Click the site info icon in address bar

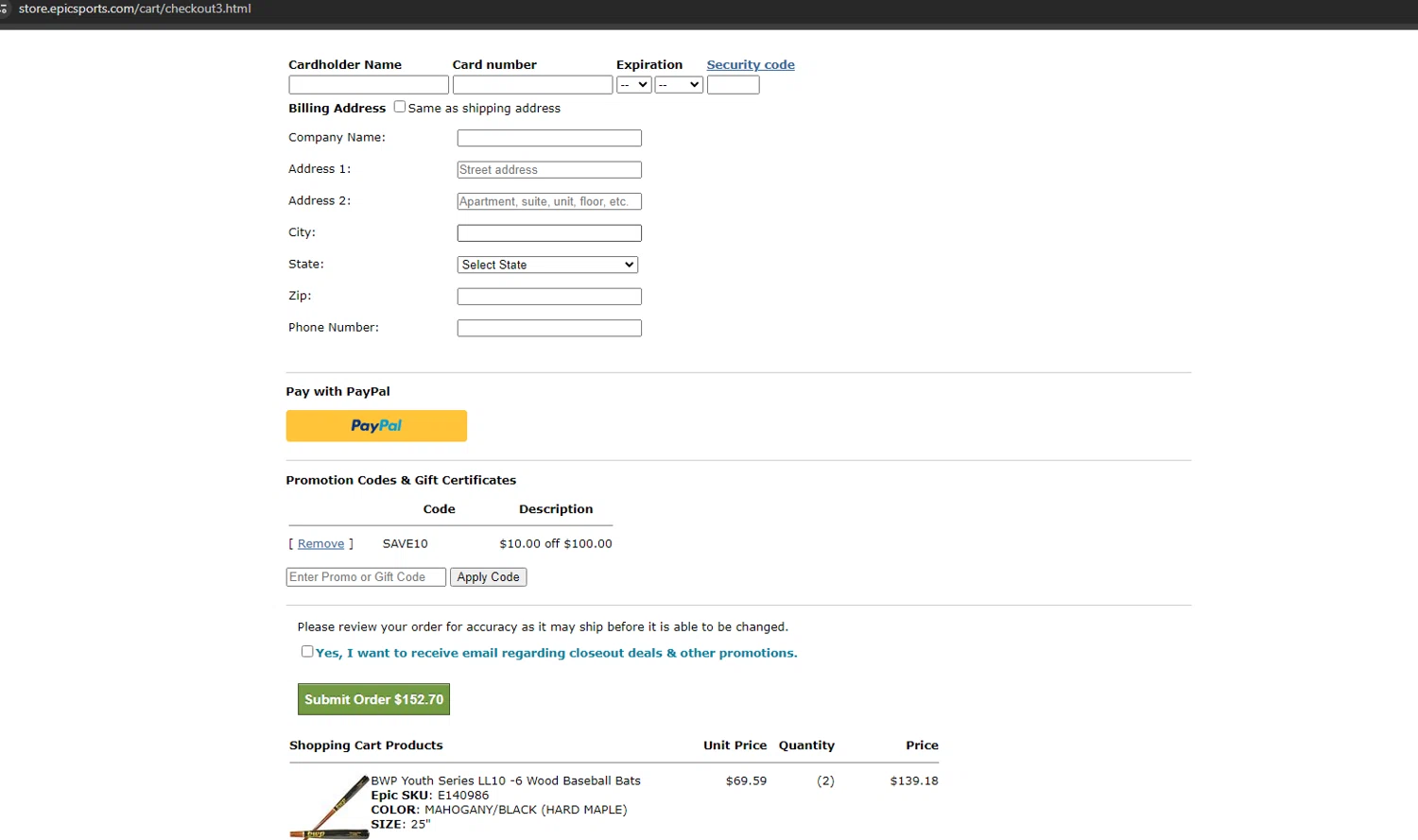[4, 9]
